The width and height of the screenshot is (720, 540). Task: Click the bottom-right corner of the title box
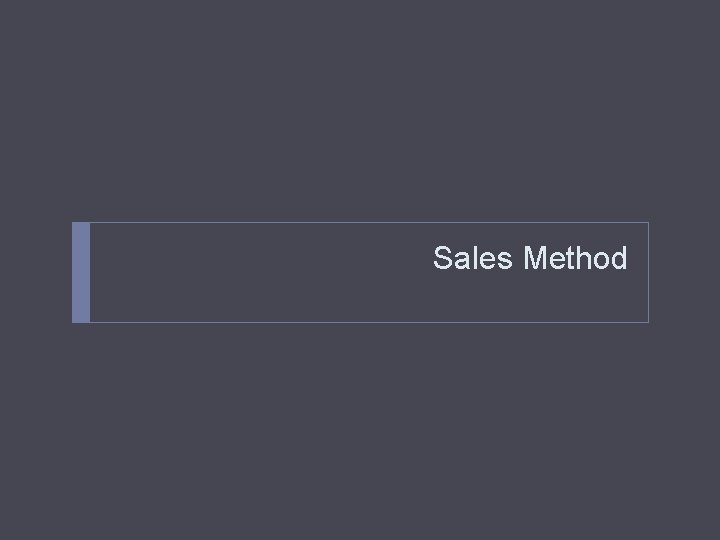[648, 322]
